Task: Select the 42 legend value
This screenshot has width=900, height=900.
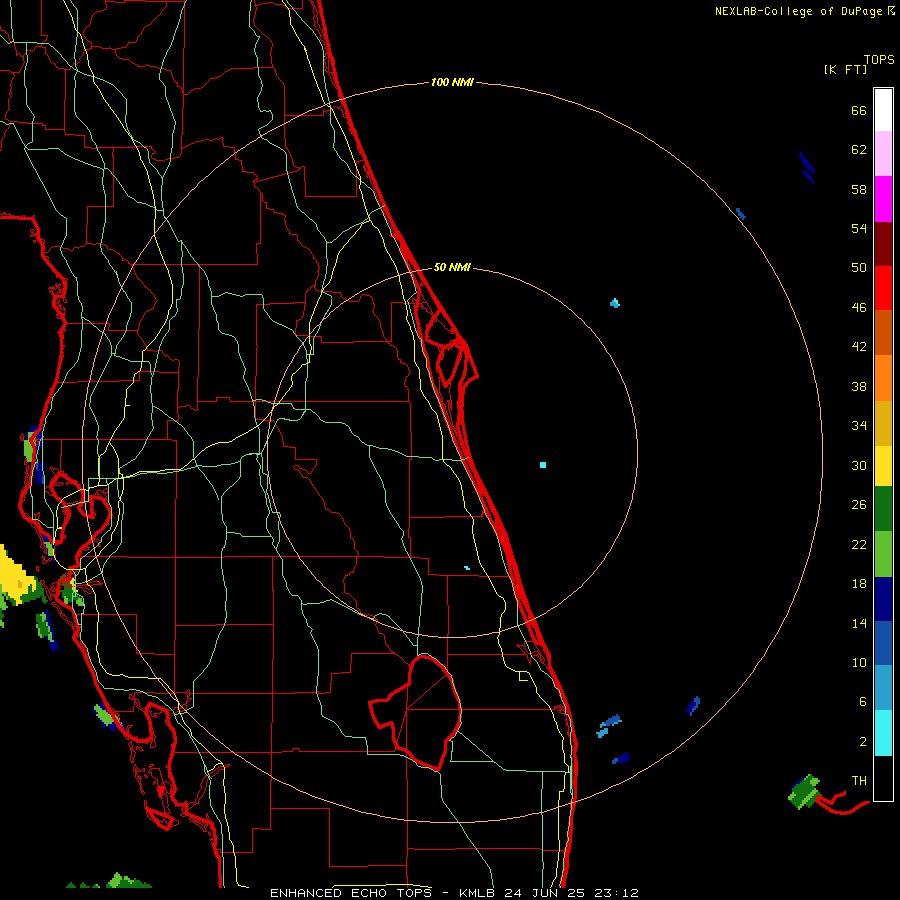Action: click(859, 347)
